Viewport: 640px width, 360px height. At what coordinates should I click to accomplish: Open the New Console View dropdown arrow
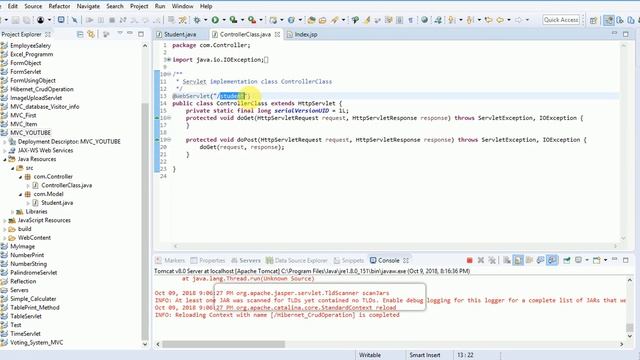pos(605,260)
